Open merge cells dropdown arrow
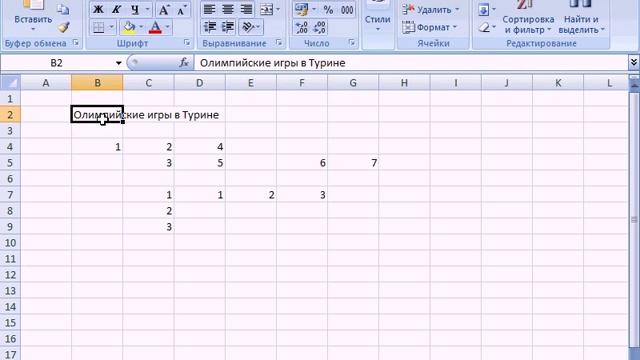The width and height of the screenshot is (640, 360). click(278, 9)
